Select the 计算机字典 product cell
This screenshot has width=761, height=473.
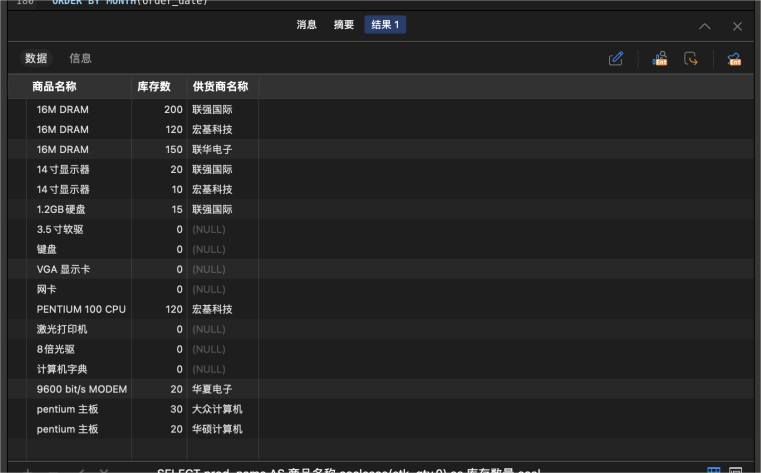click(x=62, y=369)
